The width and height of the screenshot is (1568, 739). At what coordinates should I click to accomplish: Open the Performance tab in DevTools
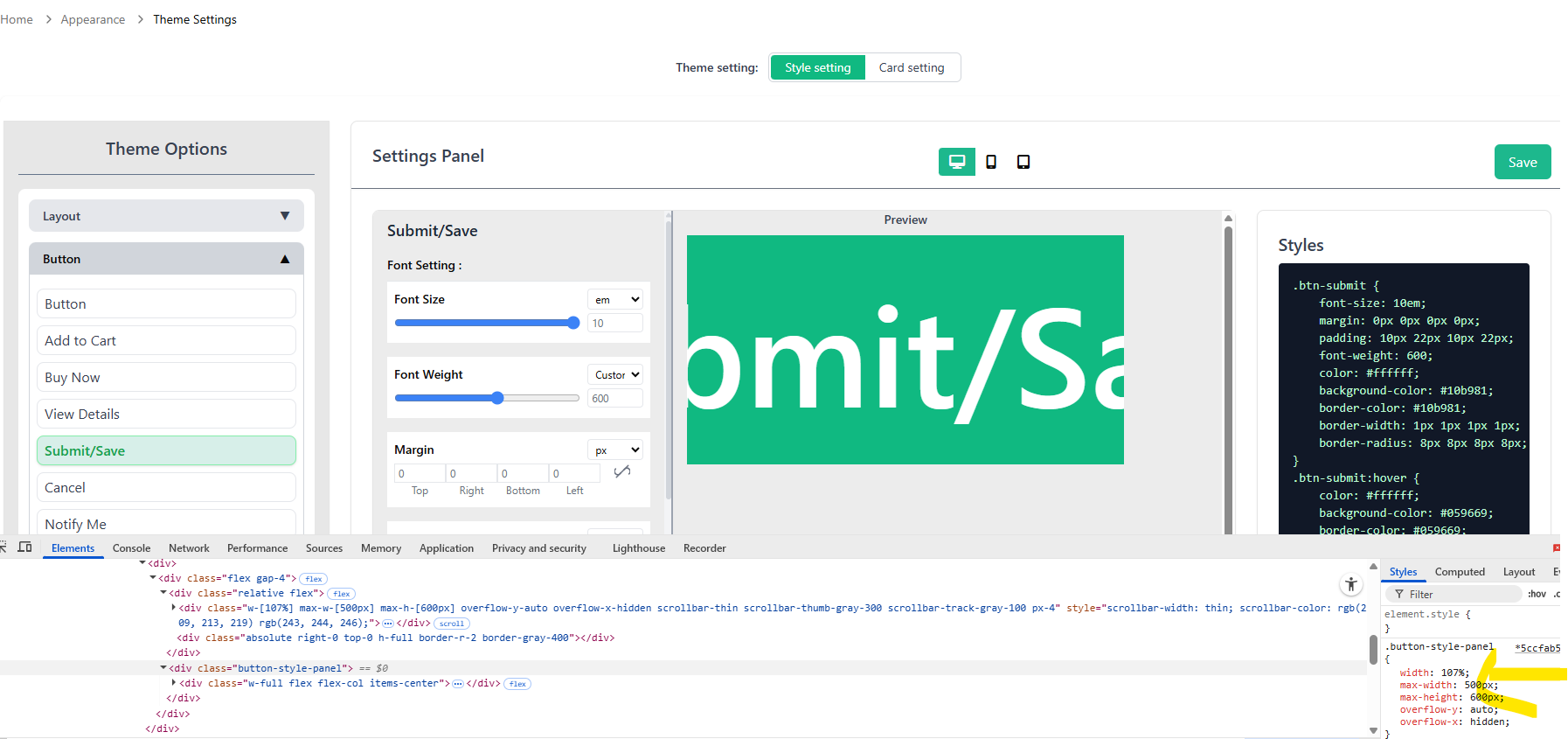point(257,548)
